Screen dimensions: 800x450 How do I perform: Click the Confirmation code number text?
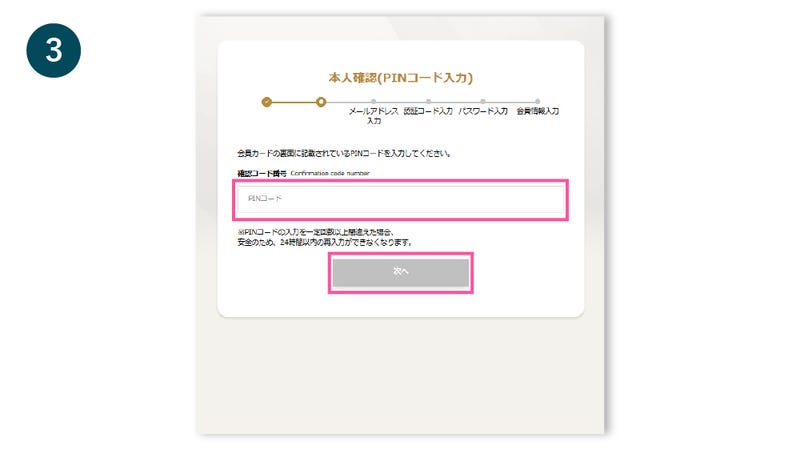(x=330, y=173)
